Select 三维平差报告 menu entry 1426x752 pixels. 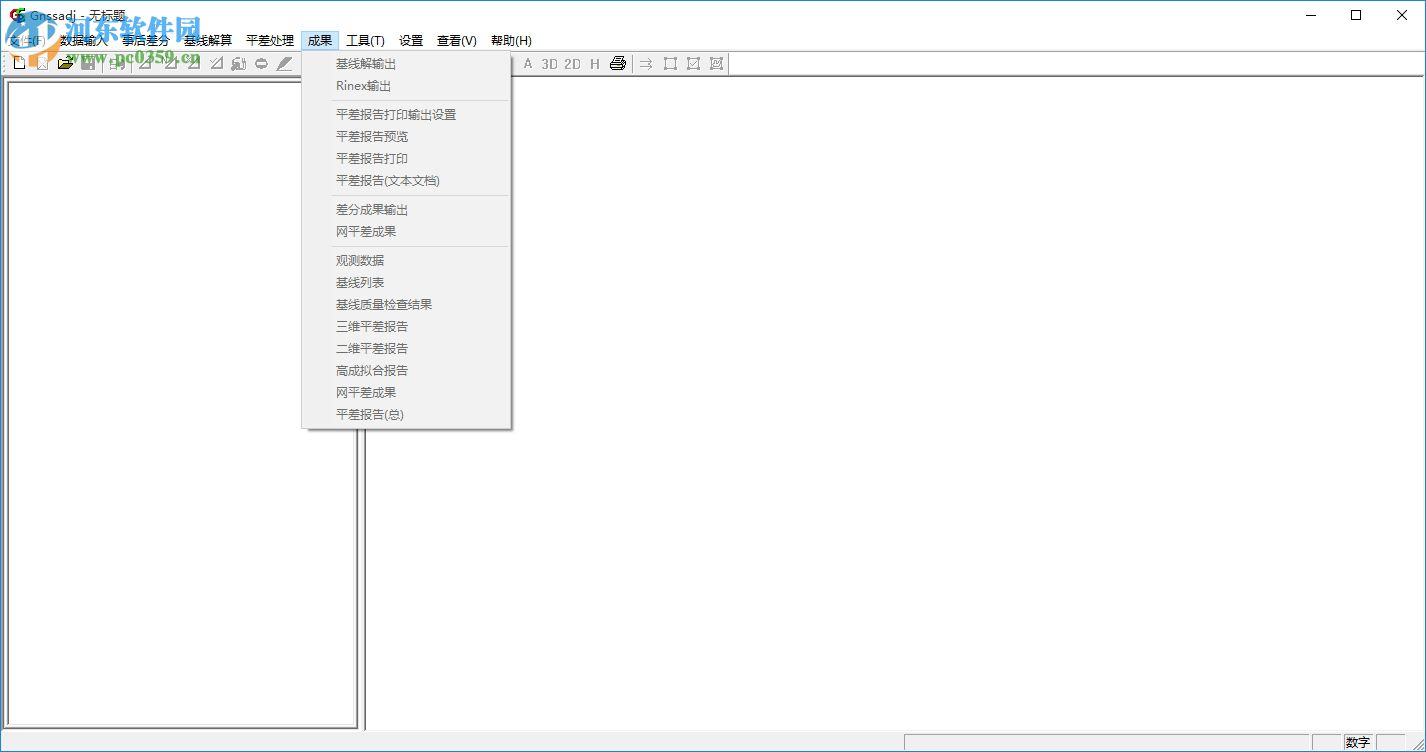[407, 327]
